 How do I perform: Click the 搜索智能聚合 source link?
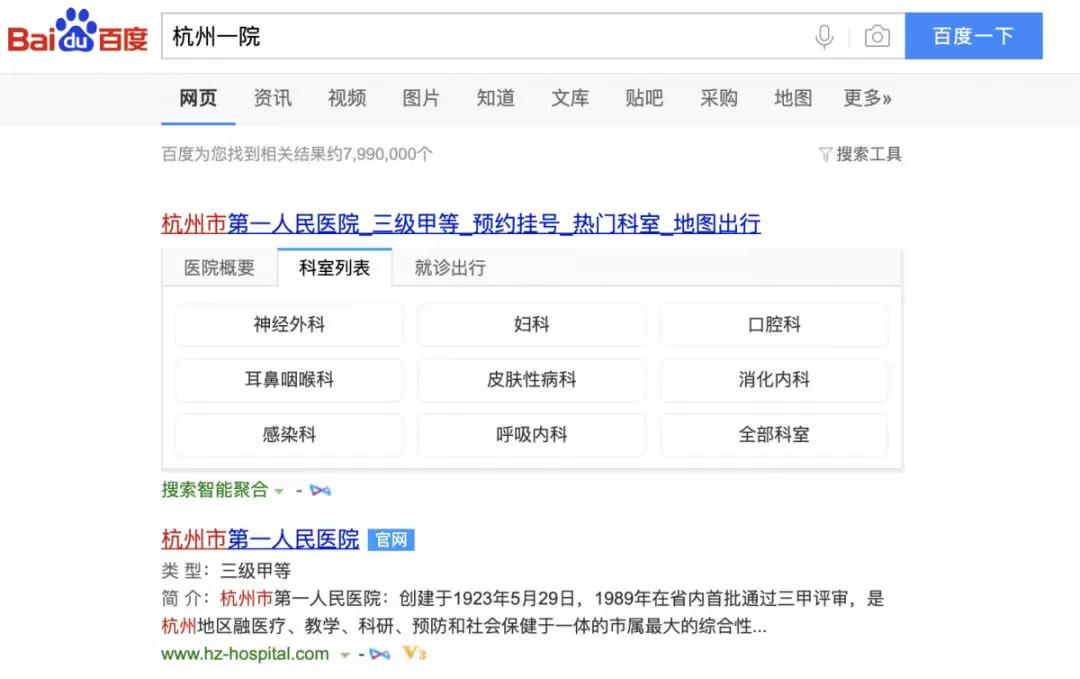(x=215, y=490)
